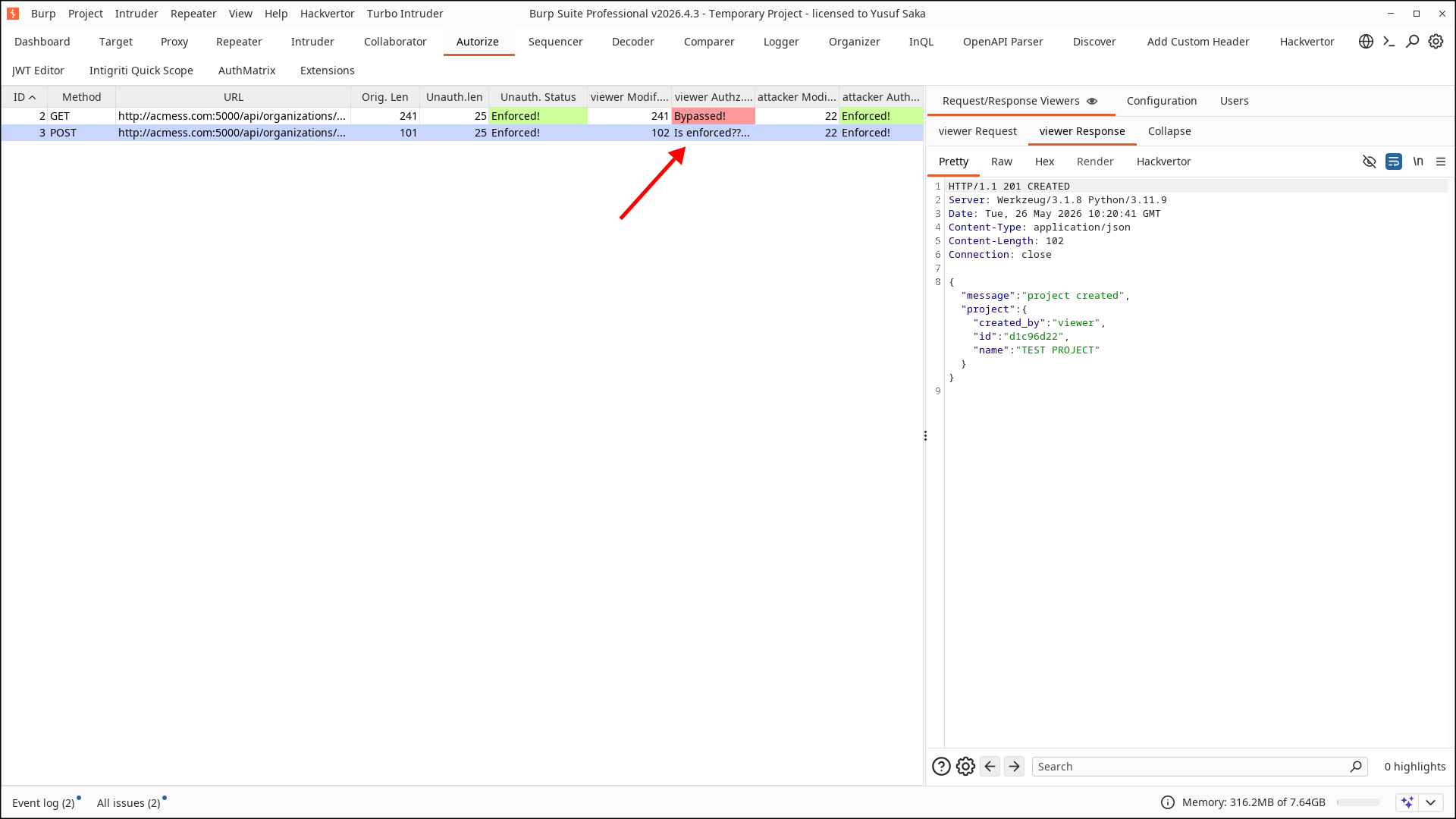1456x819 pixels.
Task: Switch to the Collaborator tab
Action: (x=395, y=42)
